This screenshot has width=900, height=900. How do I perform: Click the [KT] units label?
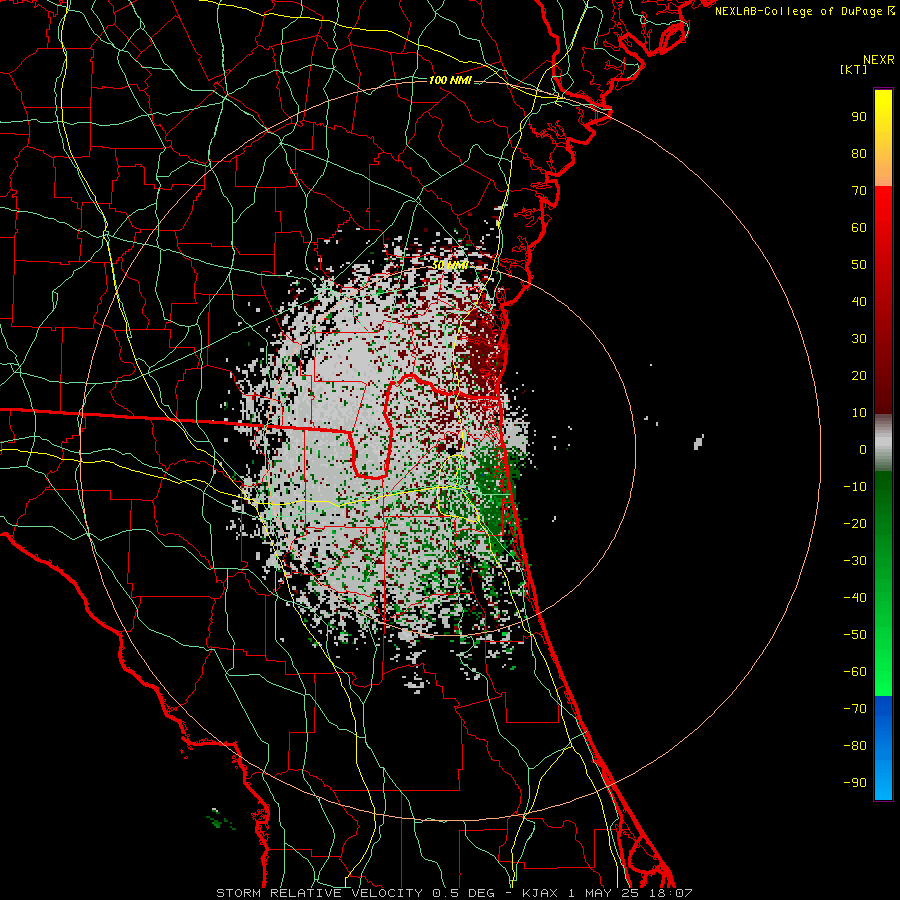click(x=854, y=69)
